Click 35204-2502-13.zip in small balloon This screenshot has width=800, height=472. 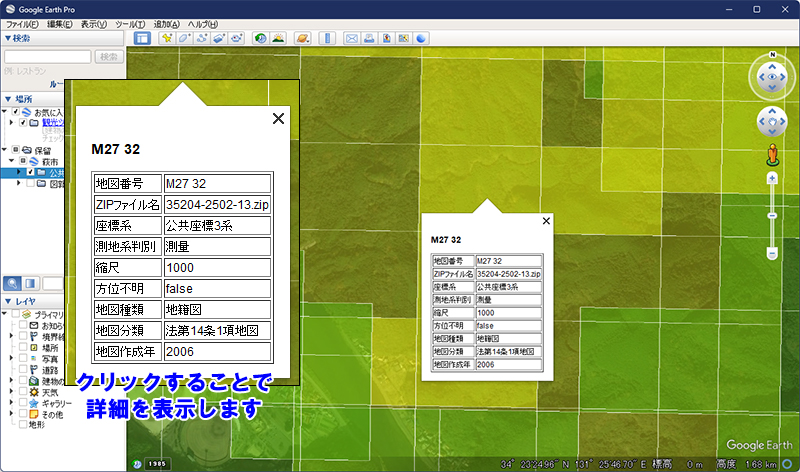click(509, 274)
